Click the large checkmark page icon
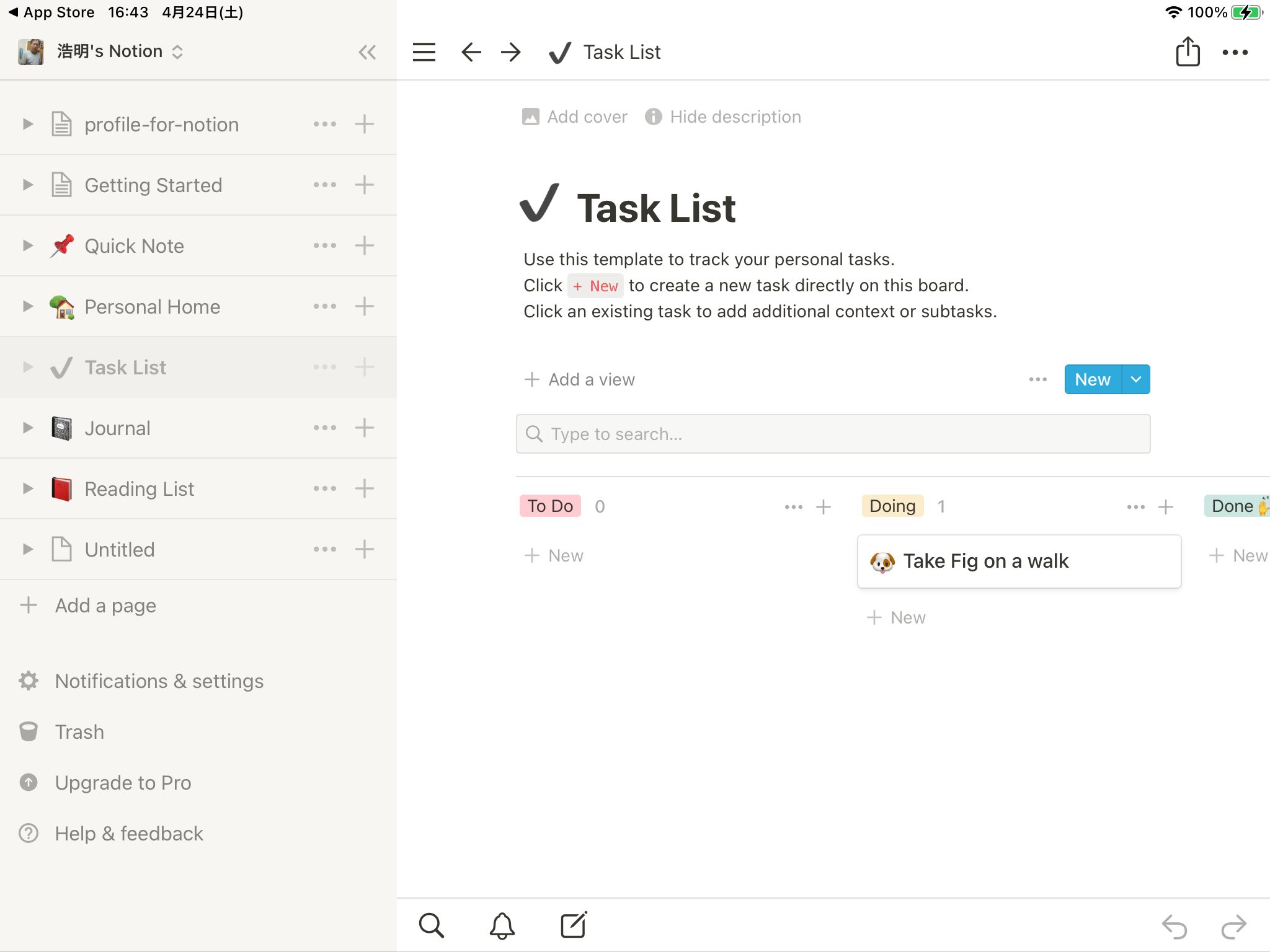This screenshot has width=1270, height=952. 540,203
